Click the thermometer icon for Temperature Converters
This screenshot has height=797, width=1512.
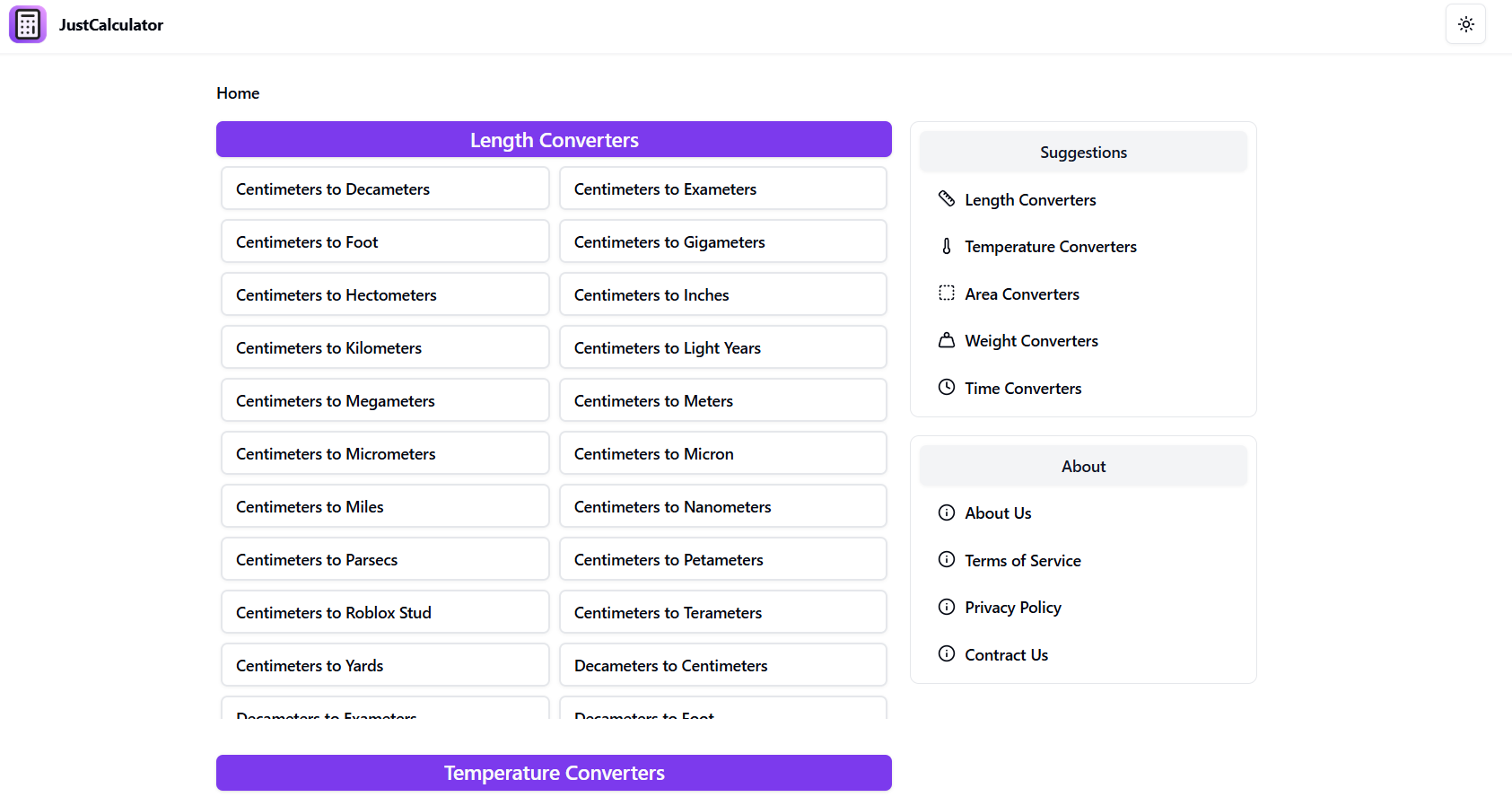[x=947, y=246]
